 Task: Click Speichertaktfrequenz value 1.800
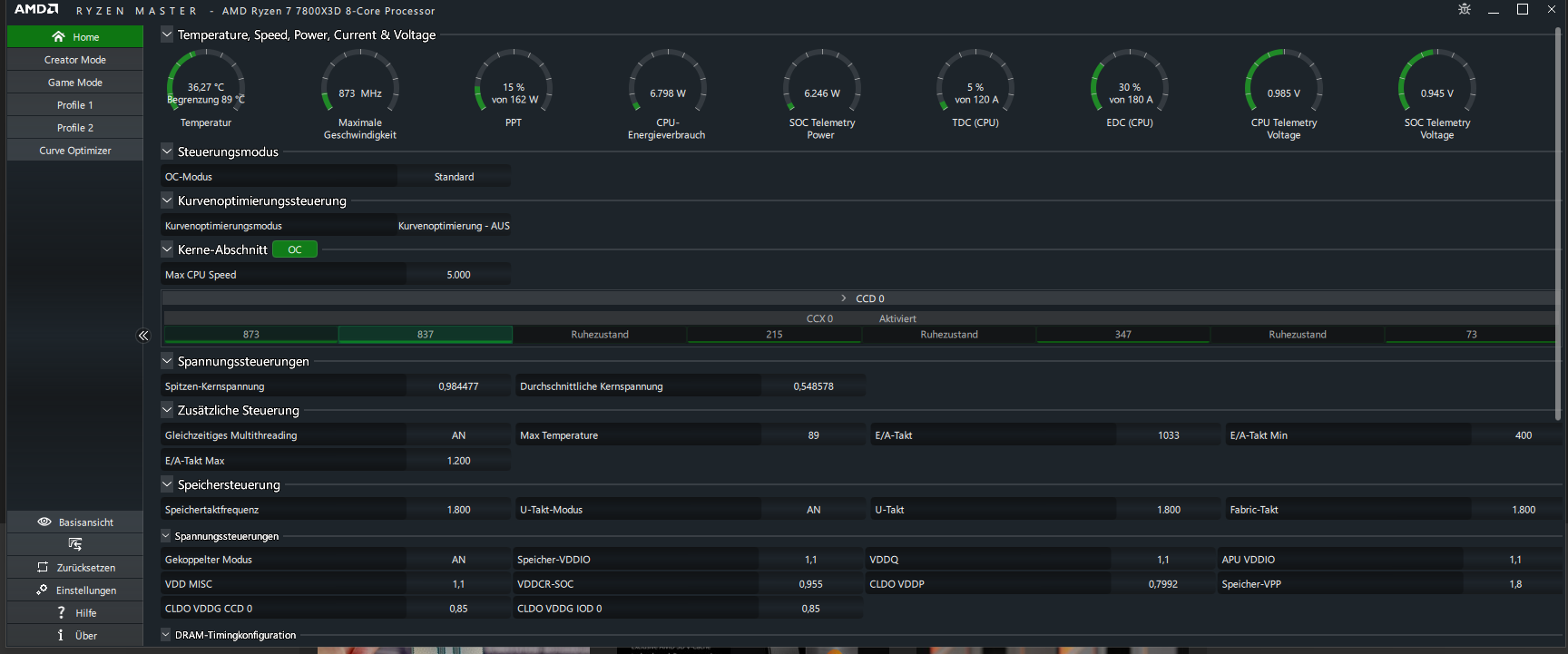coord(458,510)
